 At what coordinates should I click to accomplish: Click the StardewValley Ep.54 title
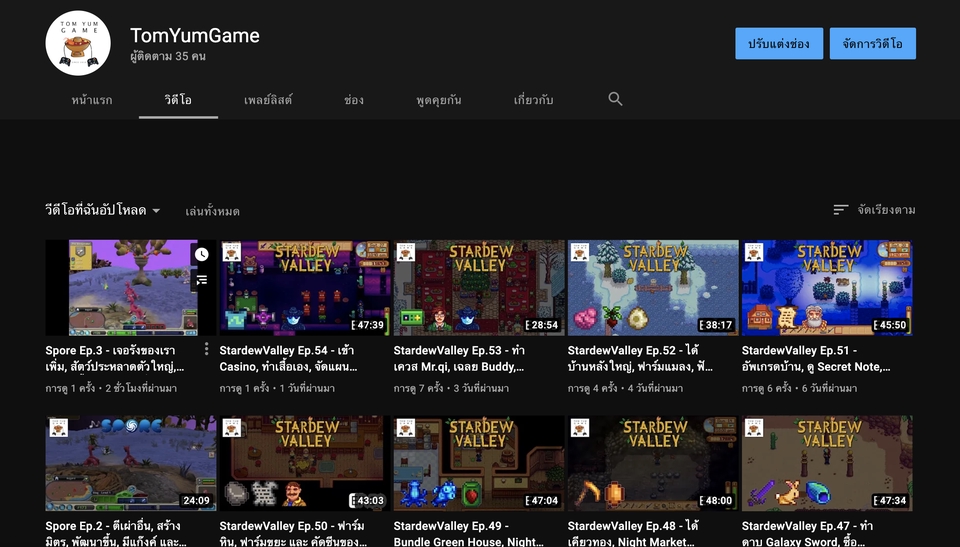[x=288, y=358]
